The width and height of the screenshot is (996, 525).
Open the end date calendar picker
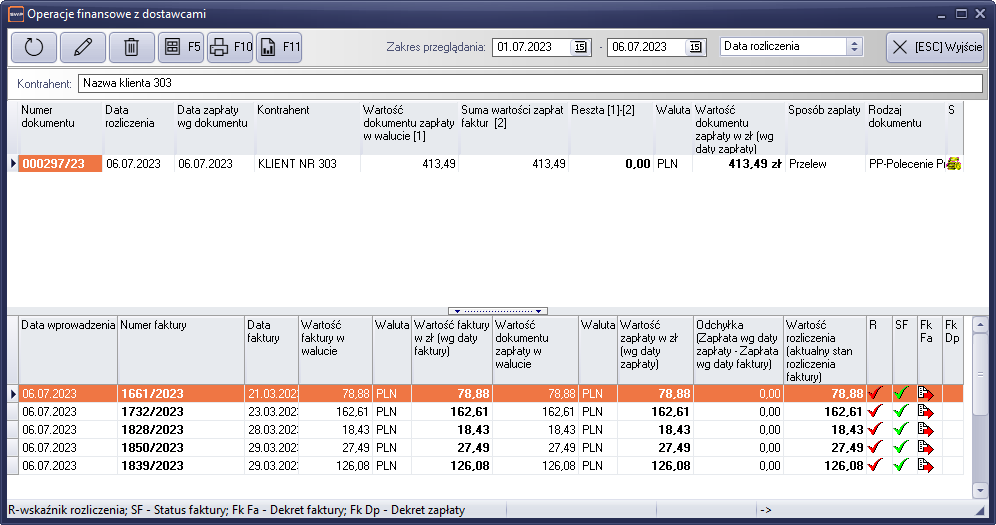[695, 47]
